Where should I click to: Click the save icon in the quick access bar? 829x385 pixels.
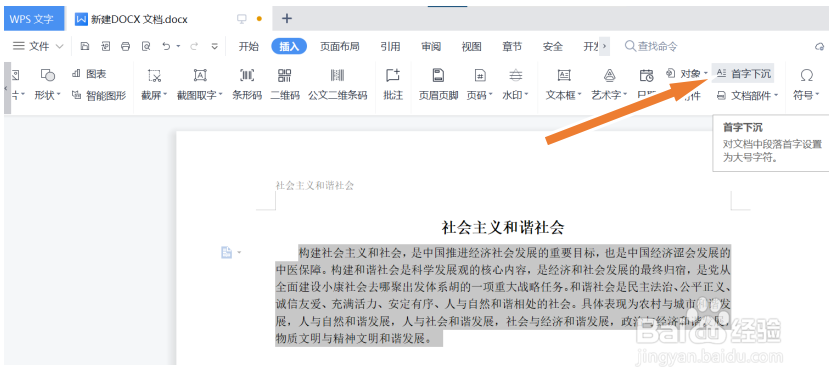(x=85, y=47)
